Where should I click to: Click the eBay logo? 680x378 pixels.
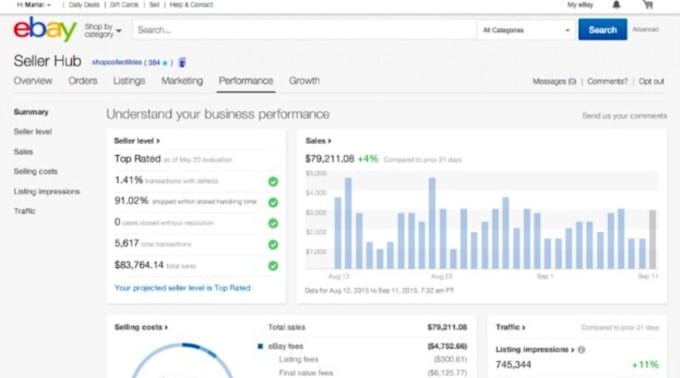pyautogui.click(x=45, y=29)
